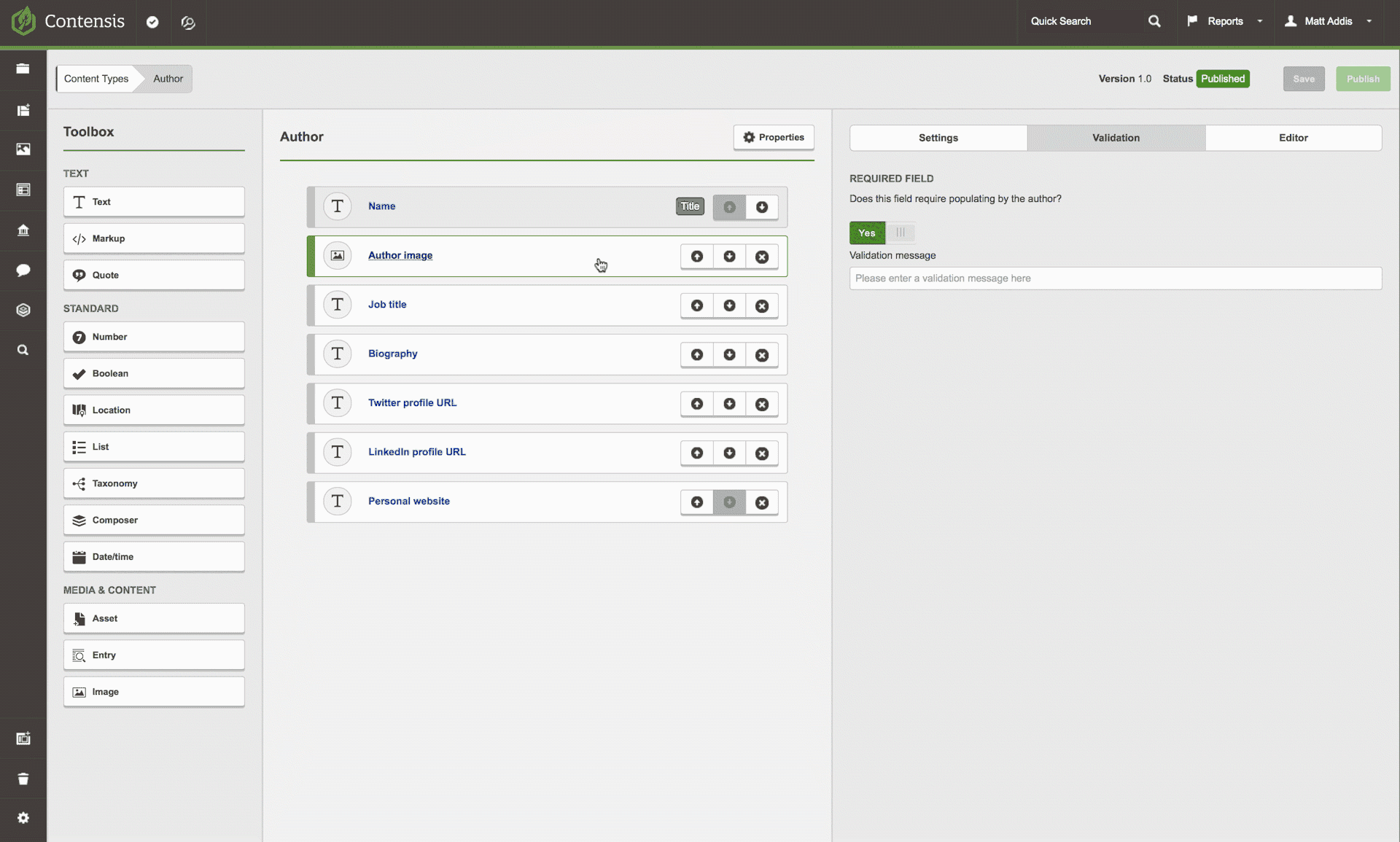Add an Entry field from the Toolbox
Screen dimensions: 1400x842
154,655
